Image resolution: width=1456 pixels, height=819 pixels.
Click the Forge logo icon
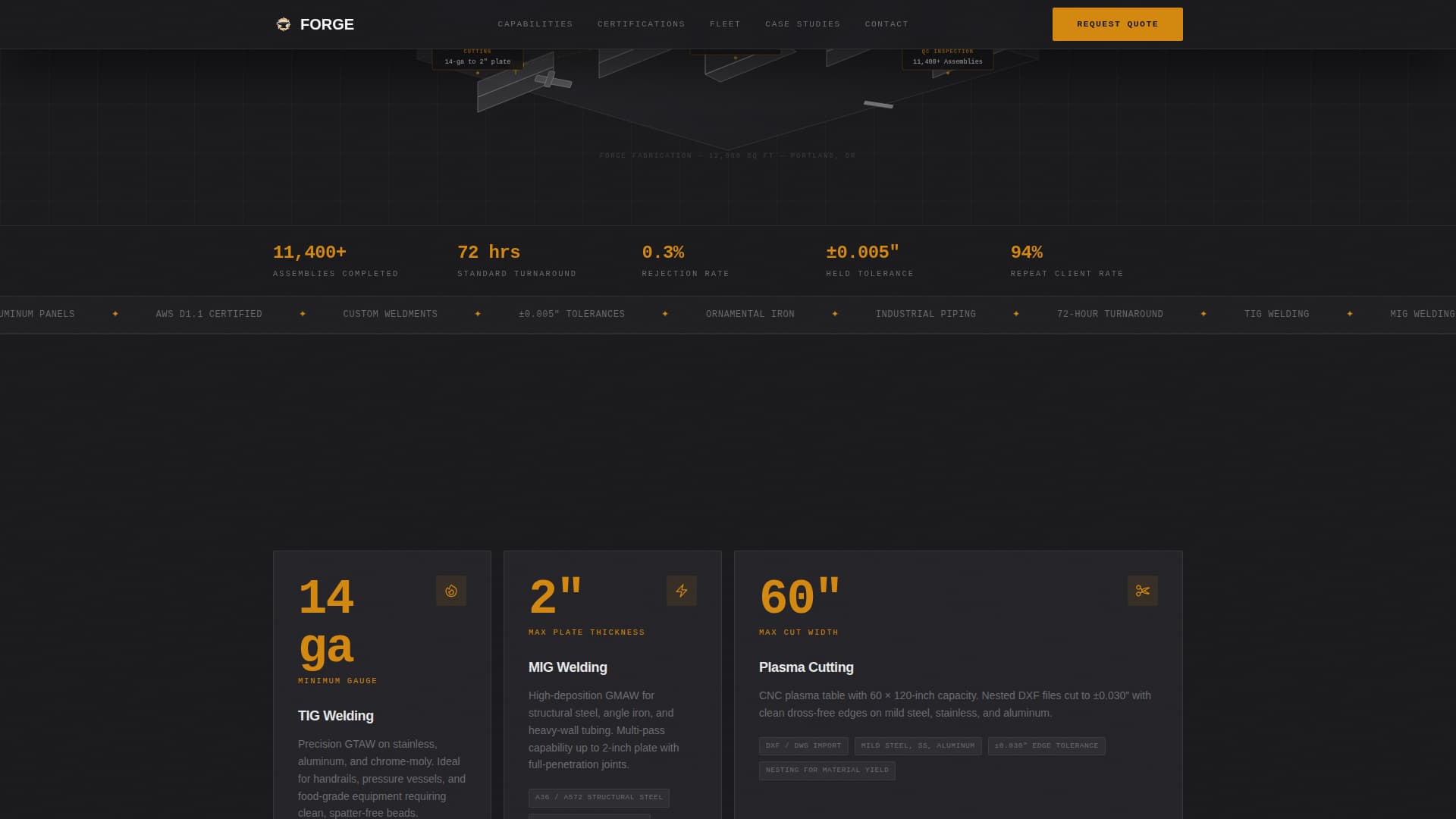tap(283, 24)
